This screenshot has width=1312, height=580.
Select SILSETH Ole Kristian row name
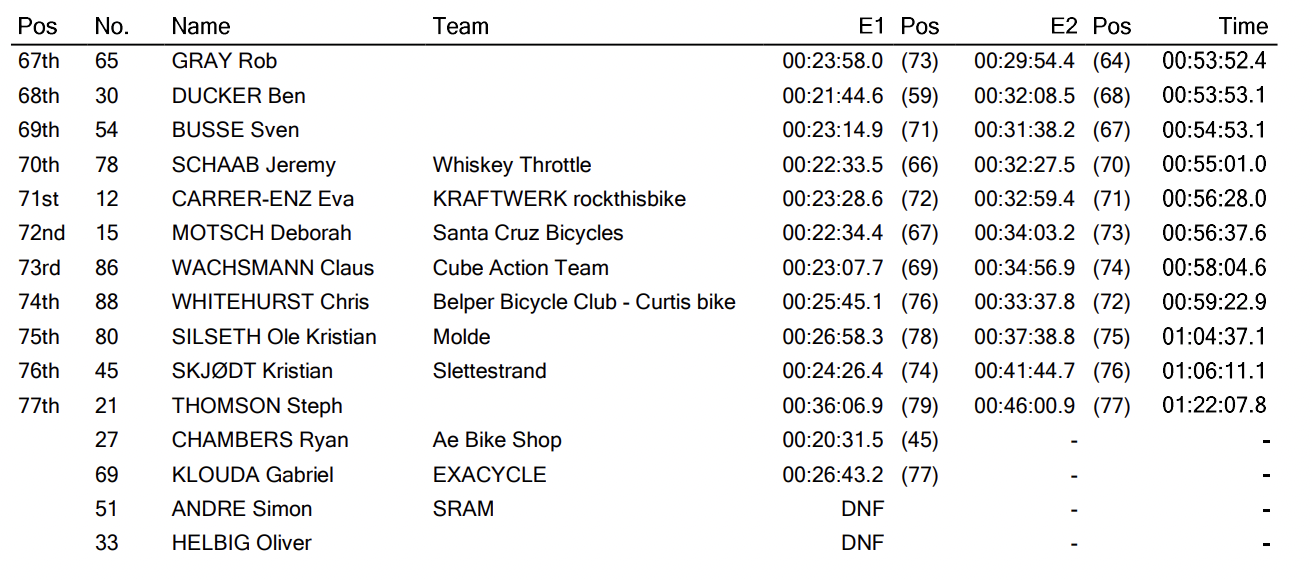pyautogui.click(x=274, y=337)
